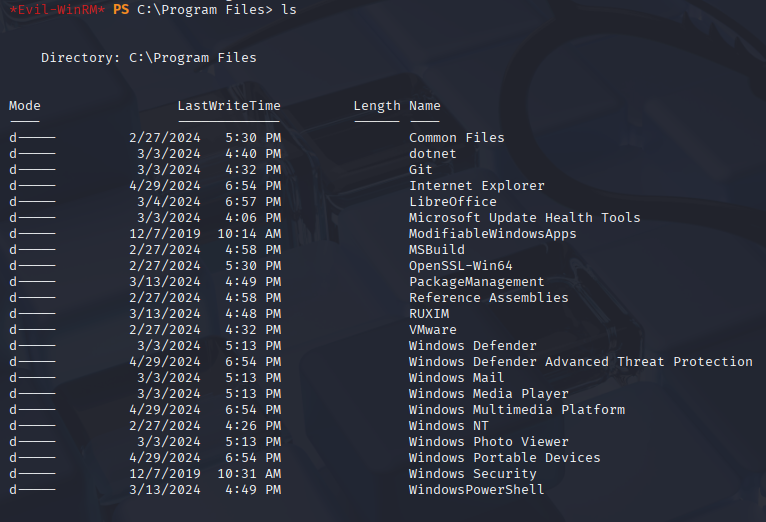The image size is (766, 522).
Task: Select the 'OpenSSL-Win64' directory name
Action: click(461, 266)
